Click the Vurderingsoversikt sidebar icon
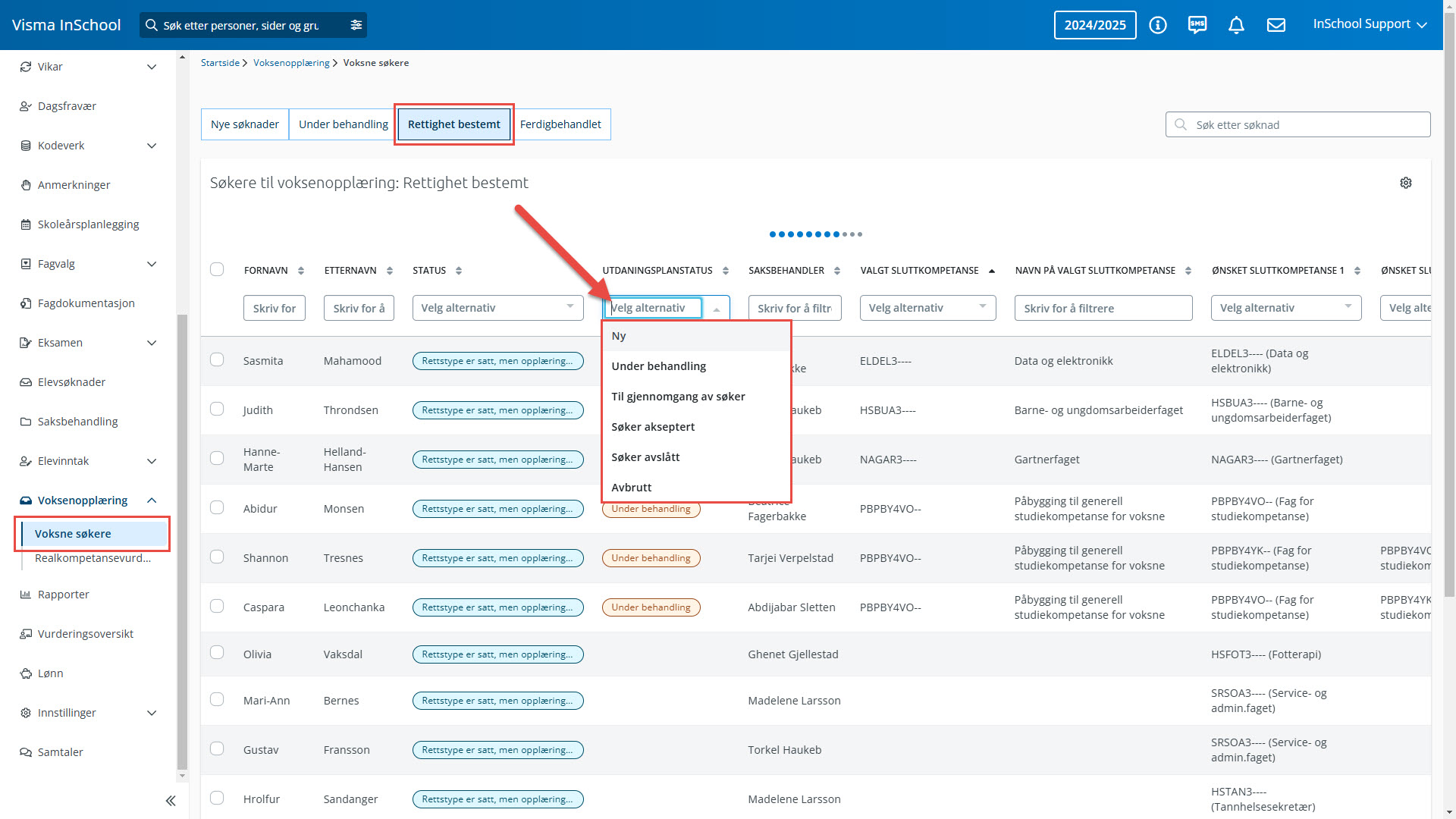This screenshot has height=819, width=1456. tap(26, 634)
